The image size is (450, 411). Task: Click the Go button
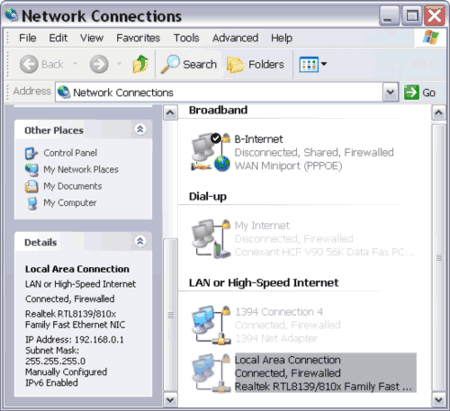tap(420, 92)
